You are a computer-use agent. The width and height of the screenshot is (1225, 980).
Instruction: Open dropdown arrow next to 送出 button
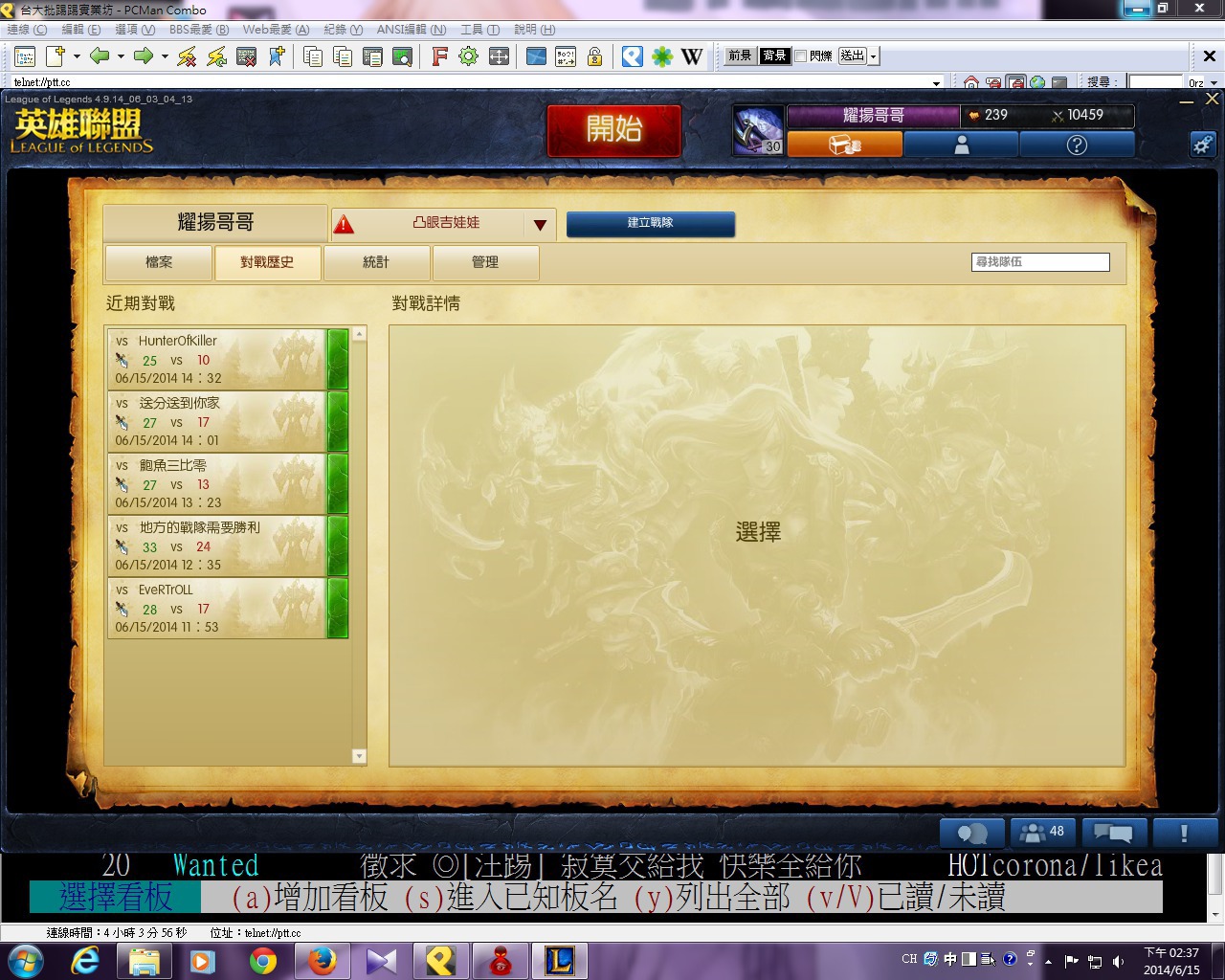[873, 56]
